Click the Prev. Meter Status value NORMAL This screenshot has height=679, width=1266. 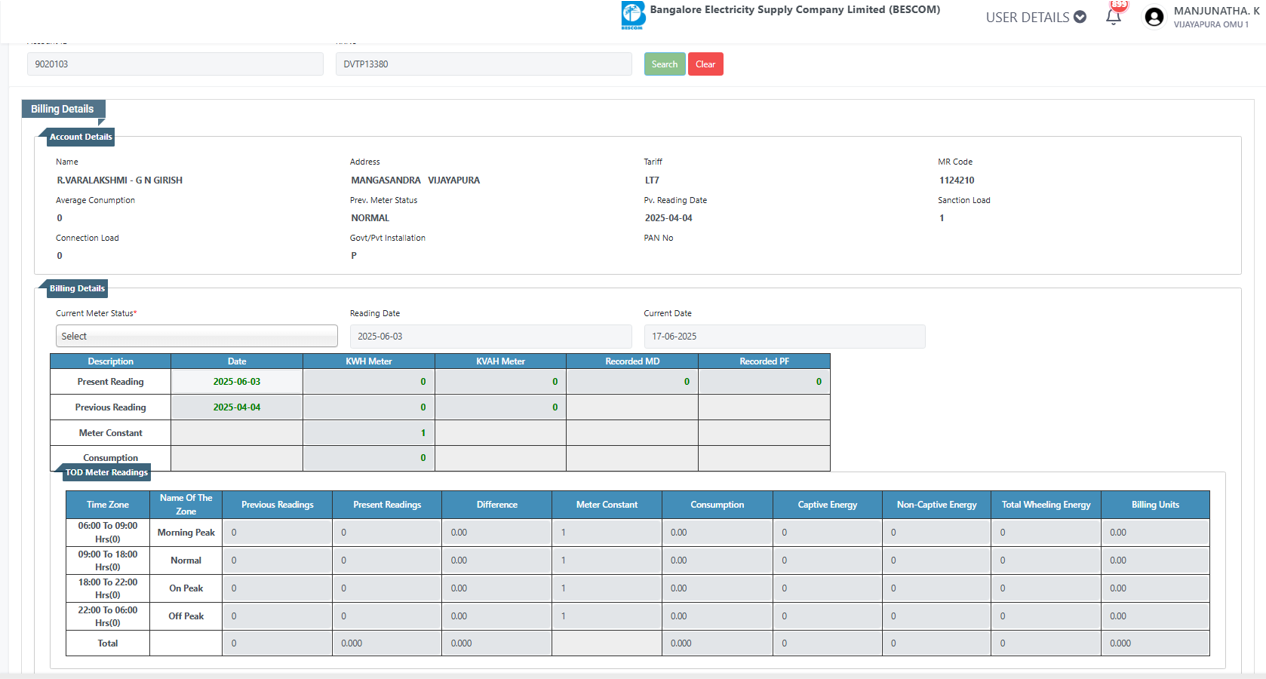click(x=370, y=218)
